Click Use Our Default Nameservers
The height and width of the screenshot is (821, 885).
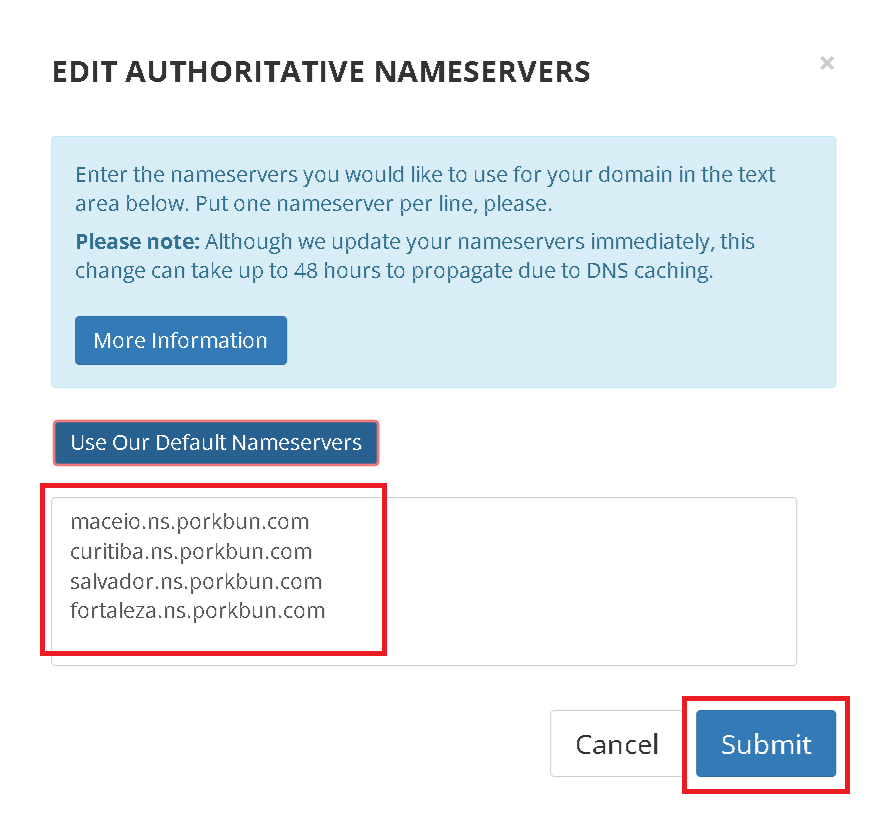pyautogui.click(x=216, y=443)
